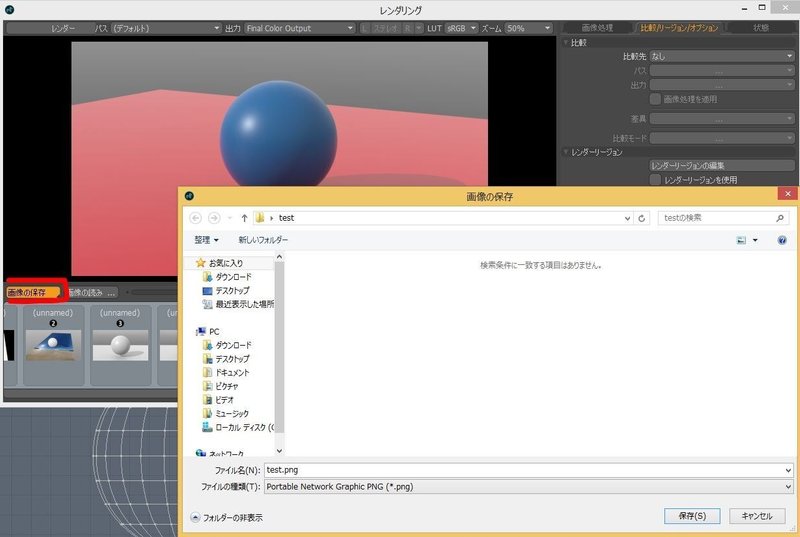The width and height of the screenshot is (800, 537).
Task: Select the Network node
Action: pos(220,453)
